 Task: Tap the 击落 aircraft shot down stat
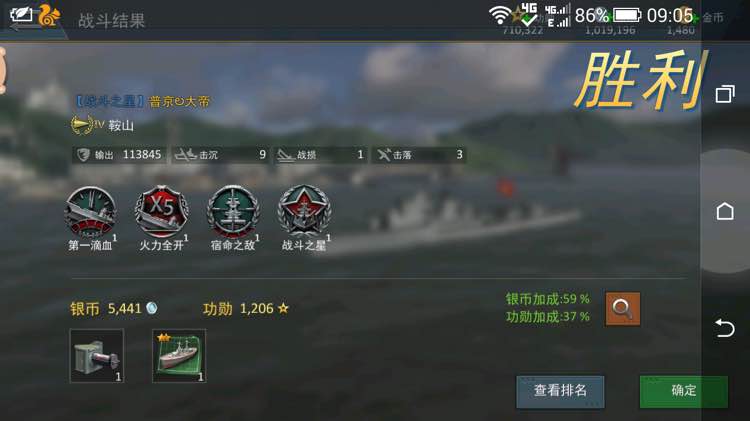click(419, 155)
